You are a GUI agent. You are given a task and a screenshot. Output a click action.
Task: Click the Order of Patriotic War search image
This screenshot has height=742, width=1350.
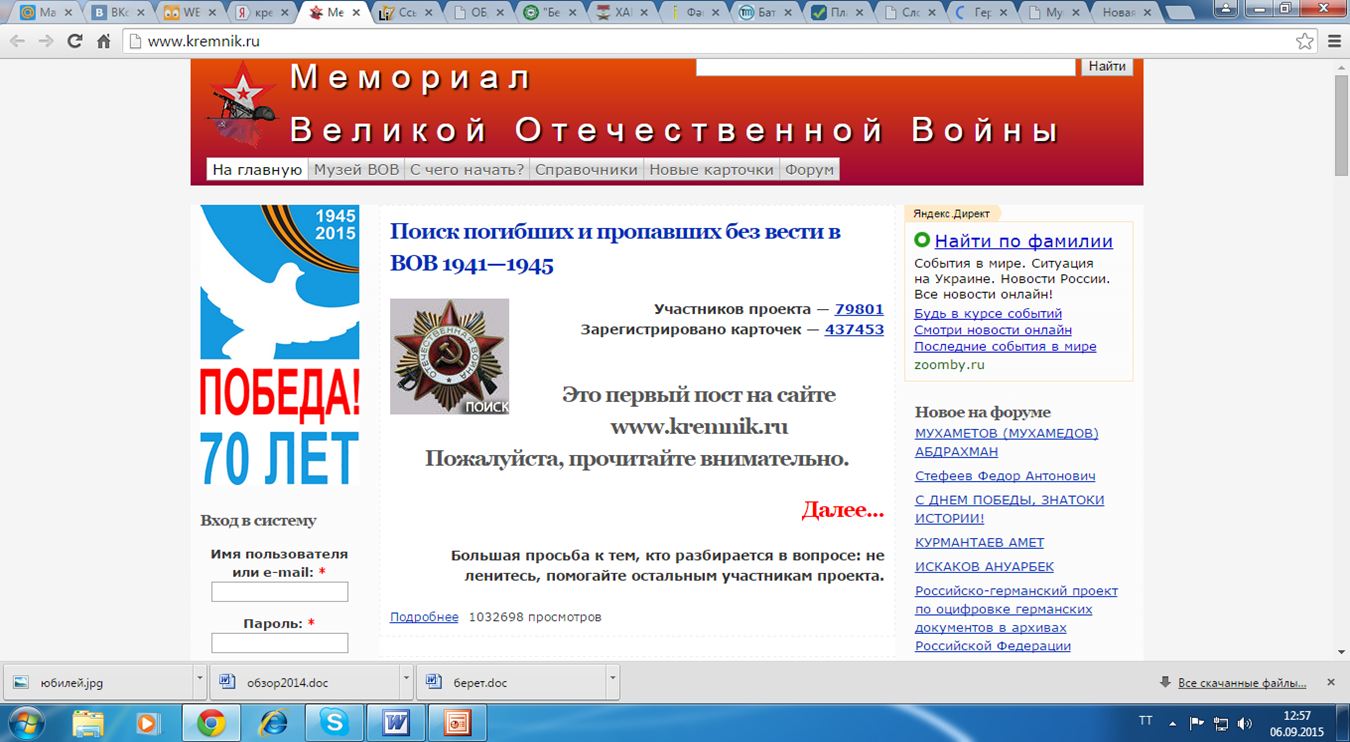tap(449, 356)
